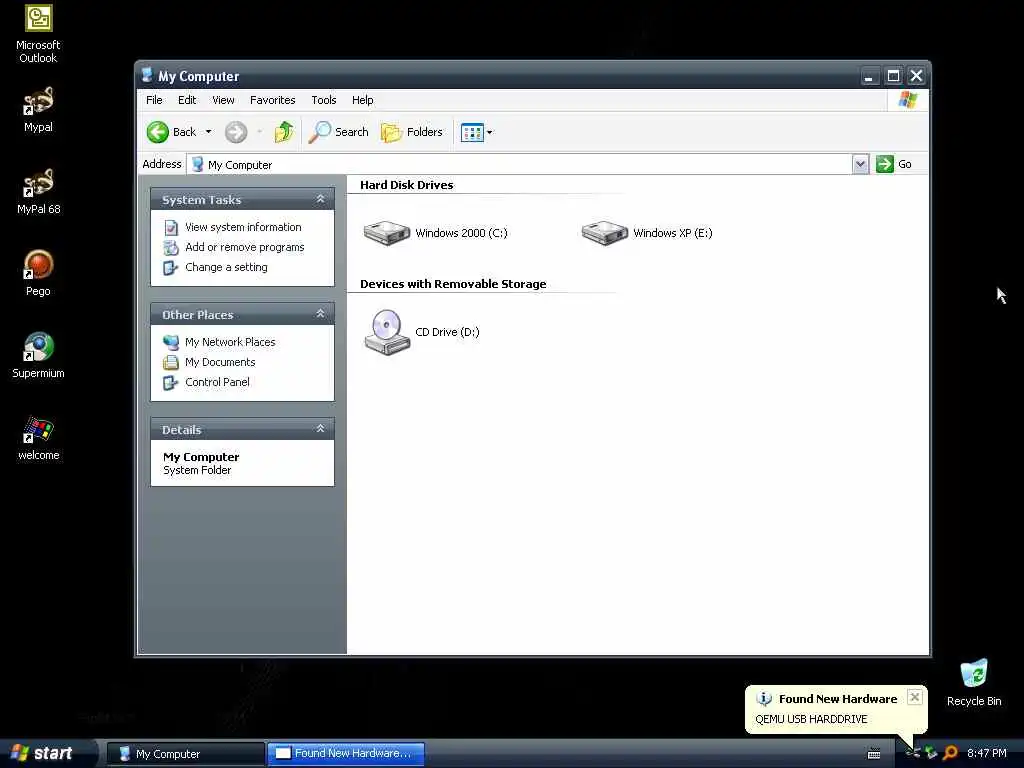Screen dimensions: 1024x768
Task: Open the Back history dropdown arrow
Action: [x=208, y=132]
